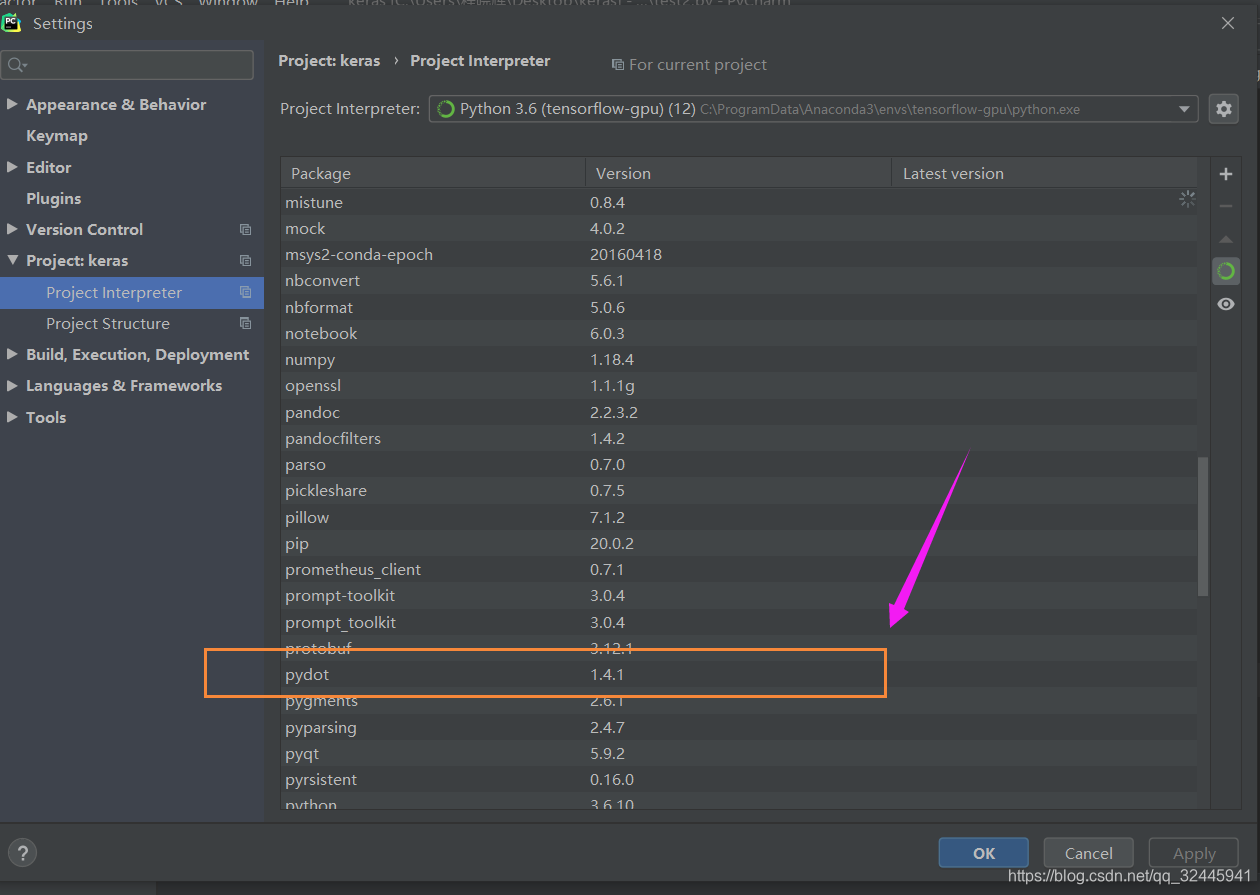Click copy icon beside Version Control
Image resolution: width=1260 pixels, height=895 pixels.
(x=245, y=230)
